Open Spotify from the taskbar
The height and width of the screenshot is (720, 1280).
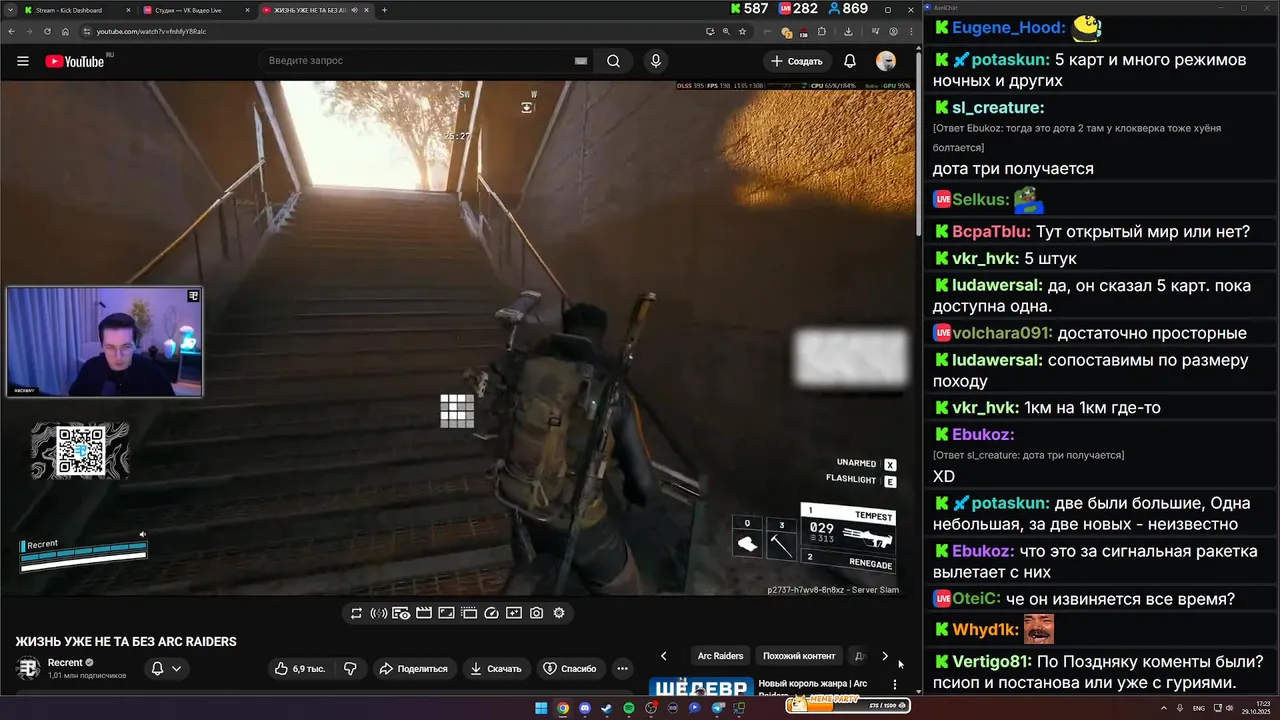[629, 708]
